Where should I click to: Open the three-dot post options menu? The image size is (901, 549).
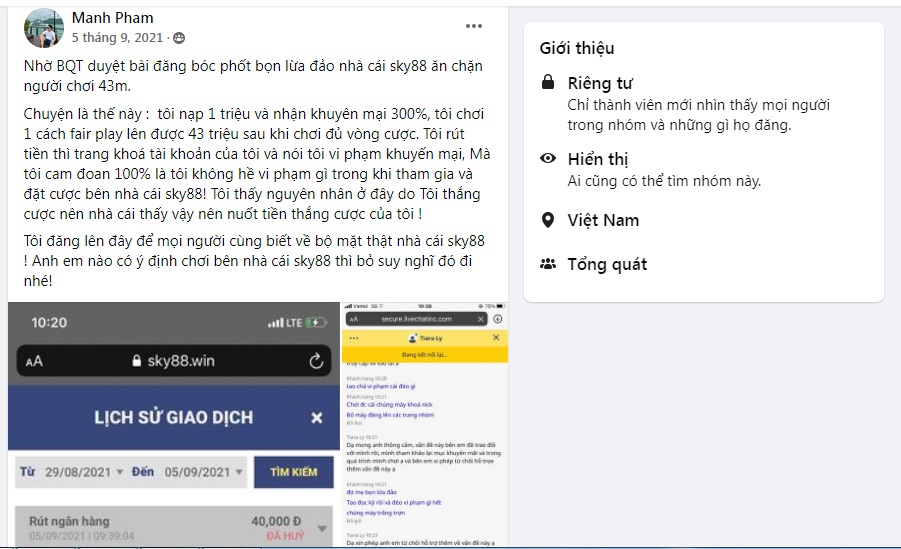coord(473,26)
